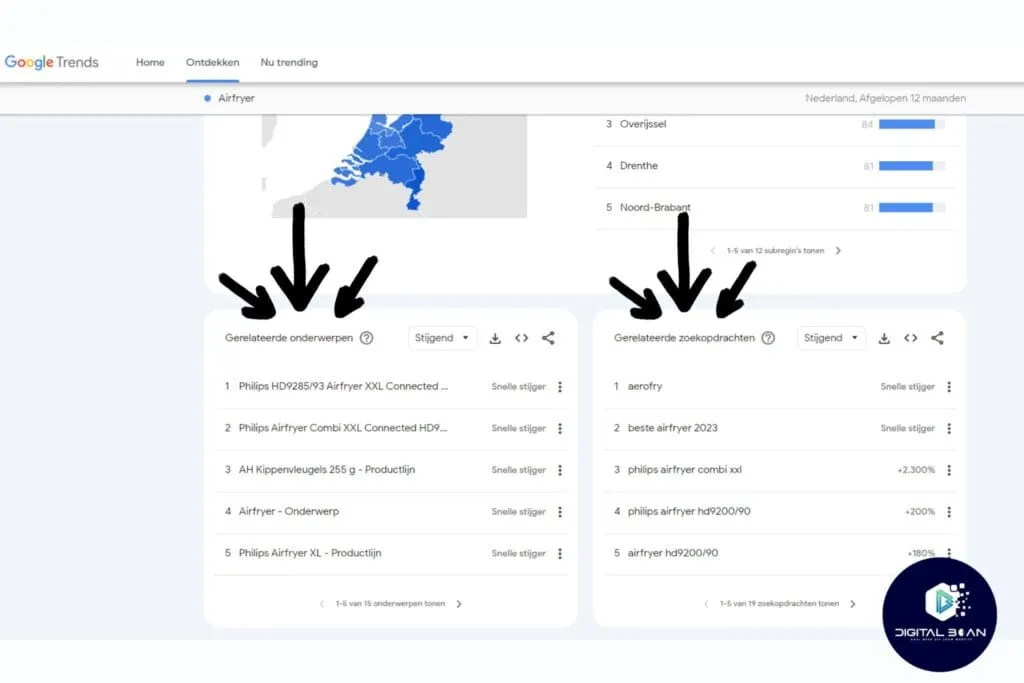Download Gerelateerde zoekopdrachten data as CSV
The height and width of the screenshot is (683, 1024).
[884, 338]
